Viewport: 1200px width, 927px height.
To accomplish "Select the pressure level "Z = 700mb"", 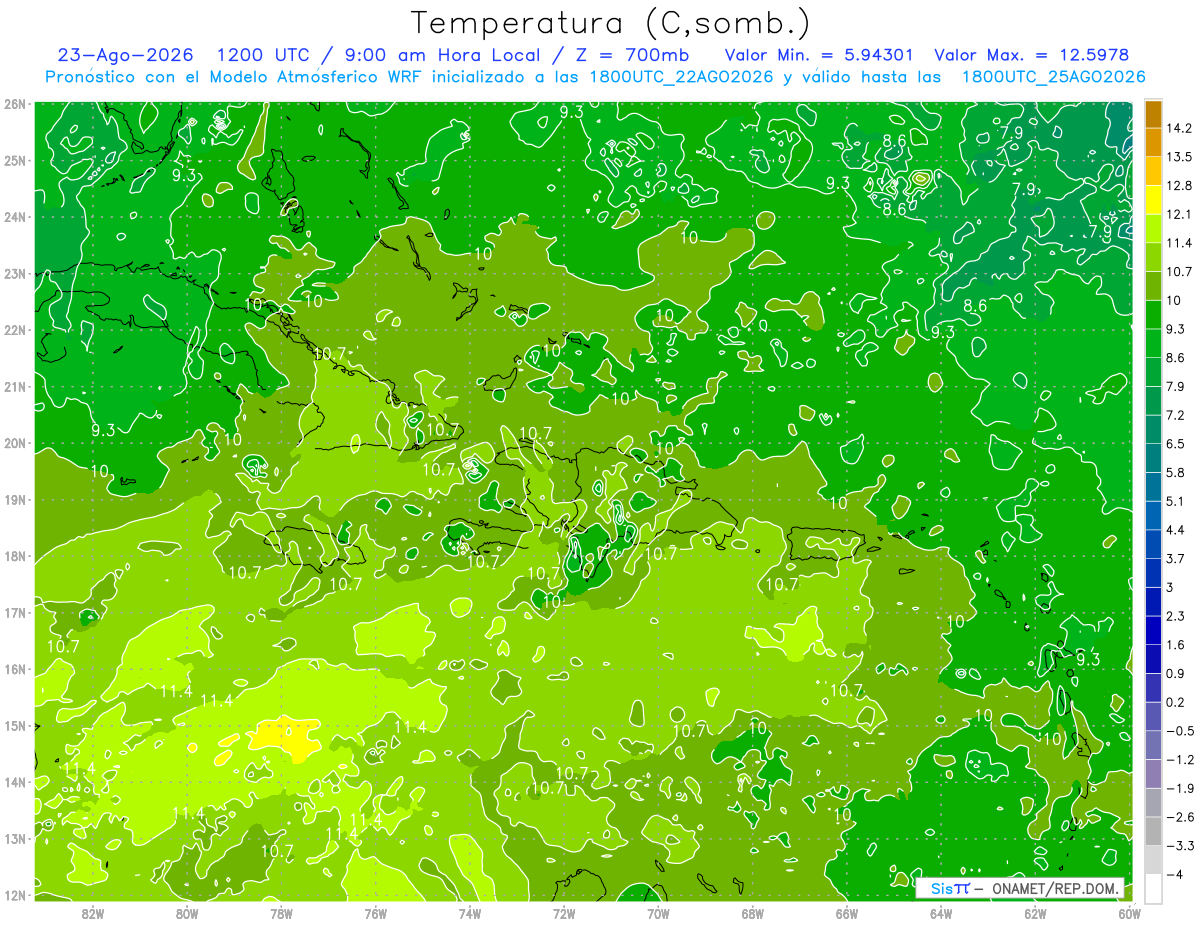I will pos(631,55).
